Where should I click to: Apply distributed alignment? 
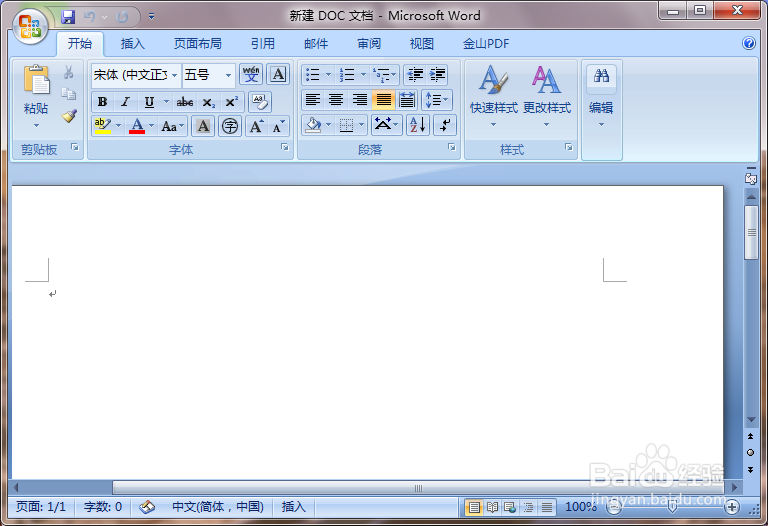[x=407, y=100]
